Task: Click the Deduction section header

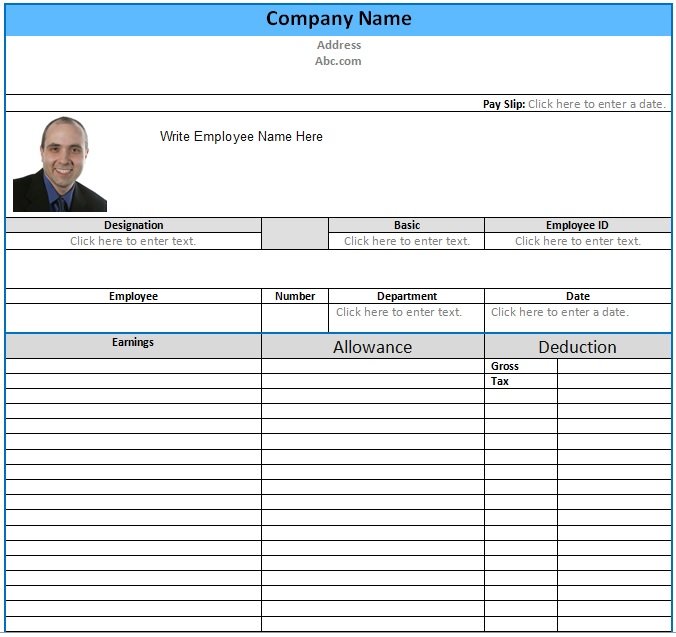Action: pyautogui.click(x=577, y=347)
